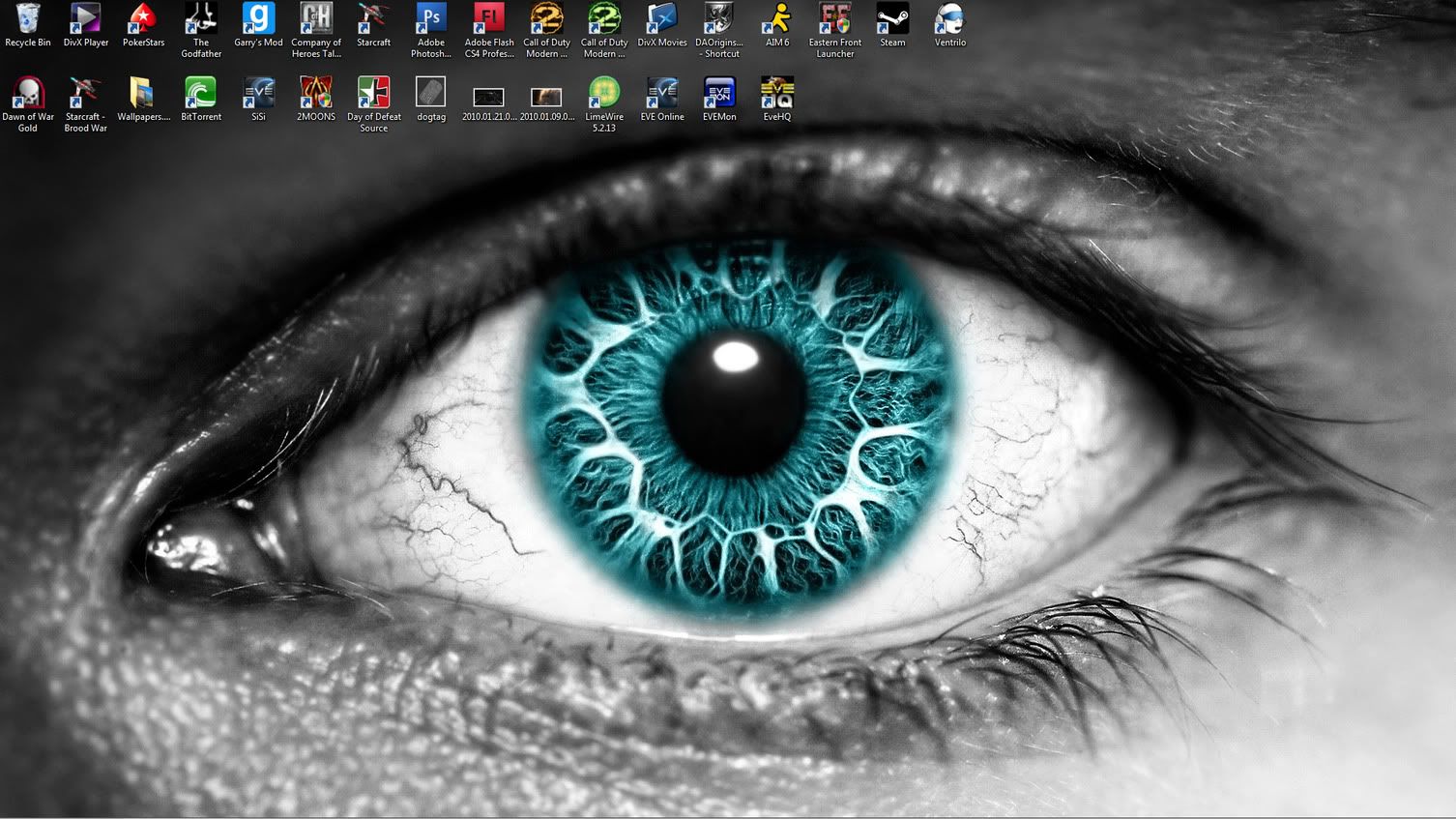Launch the DivX Player shortcut
The width and height of the screenshot is (1456, 819).
86,18
